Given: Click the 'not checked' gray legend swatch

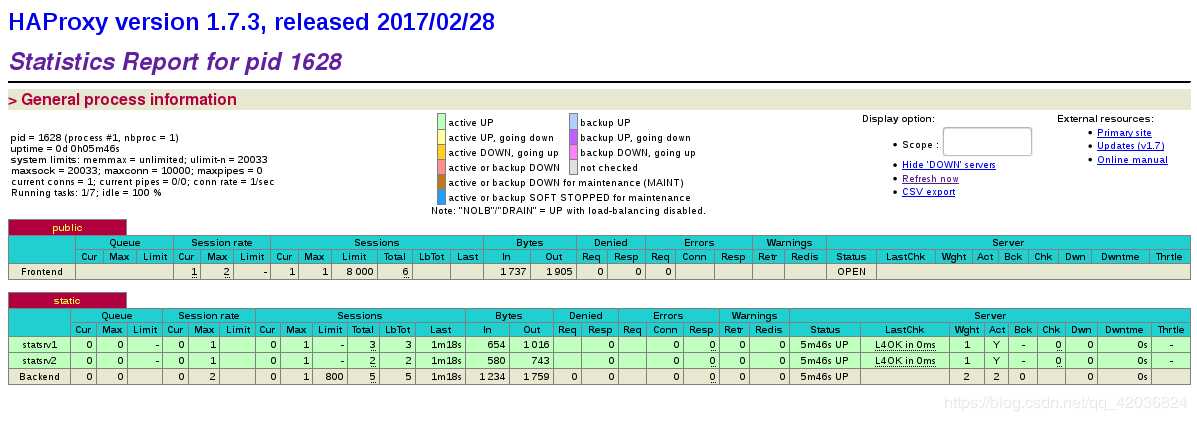Looking at the screenshot, I should tap(573, 167).
